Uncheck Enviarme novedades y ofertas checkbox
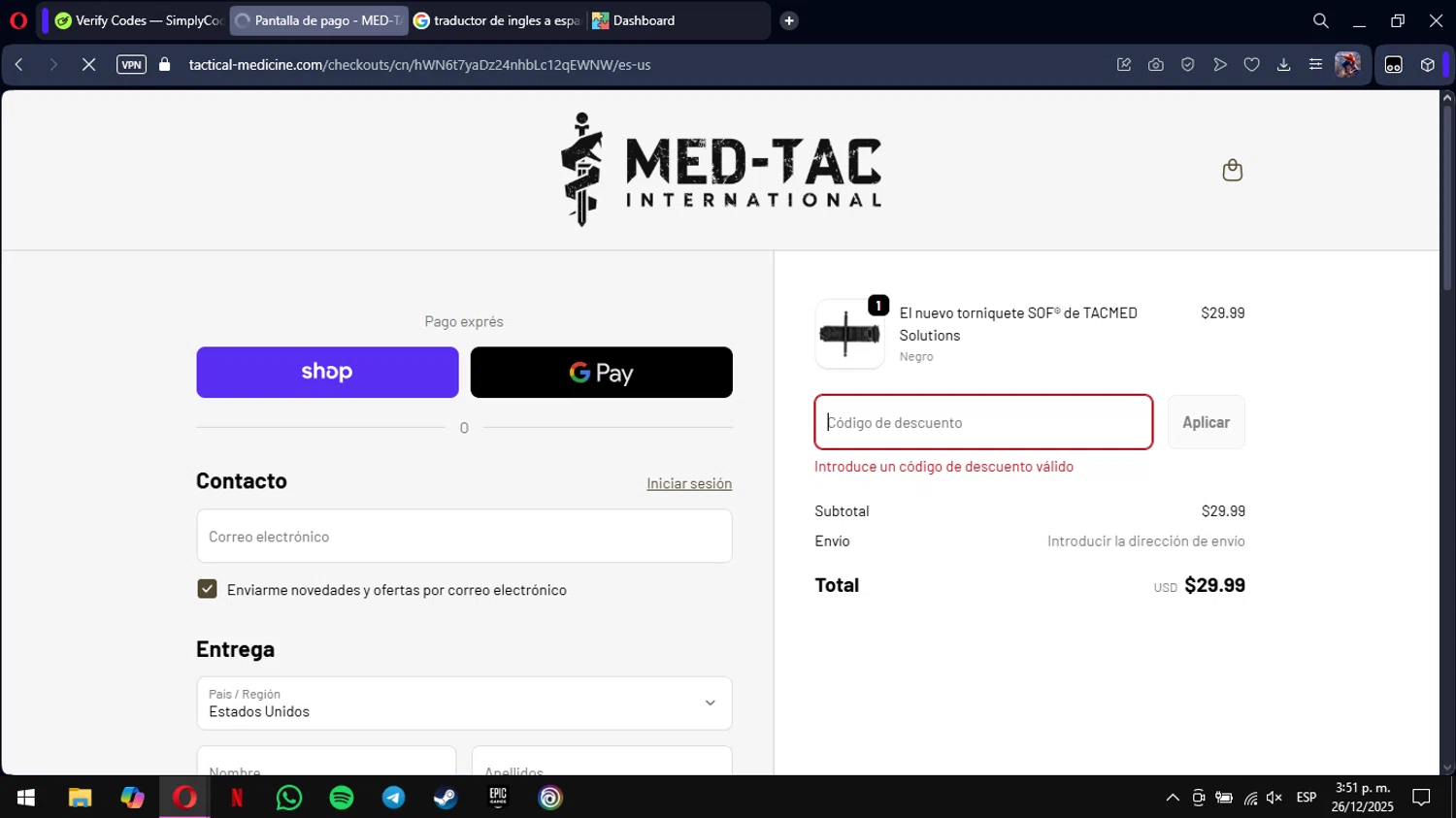Viewport: 1456px width, 818px height. pyautogui.click(x=207, y=589)
